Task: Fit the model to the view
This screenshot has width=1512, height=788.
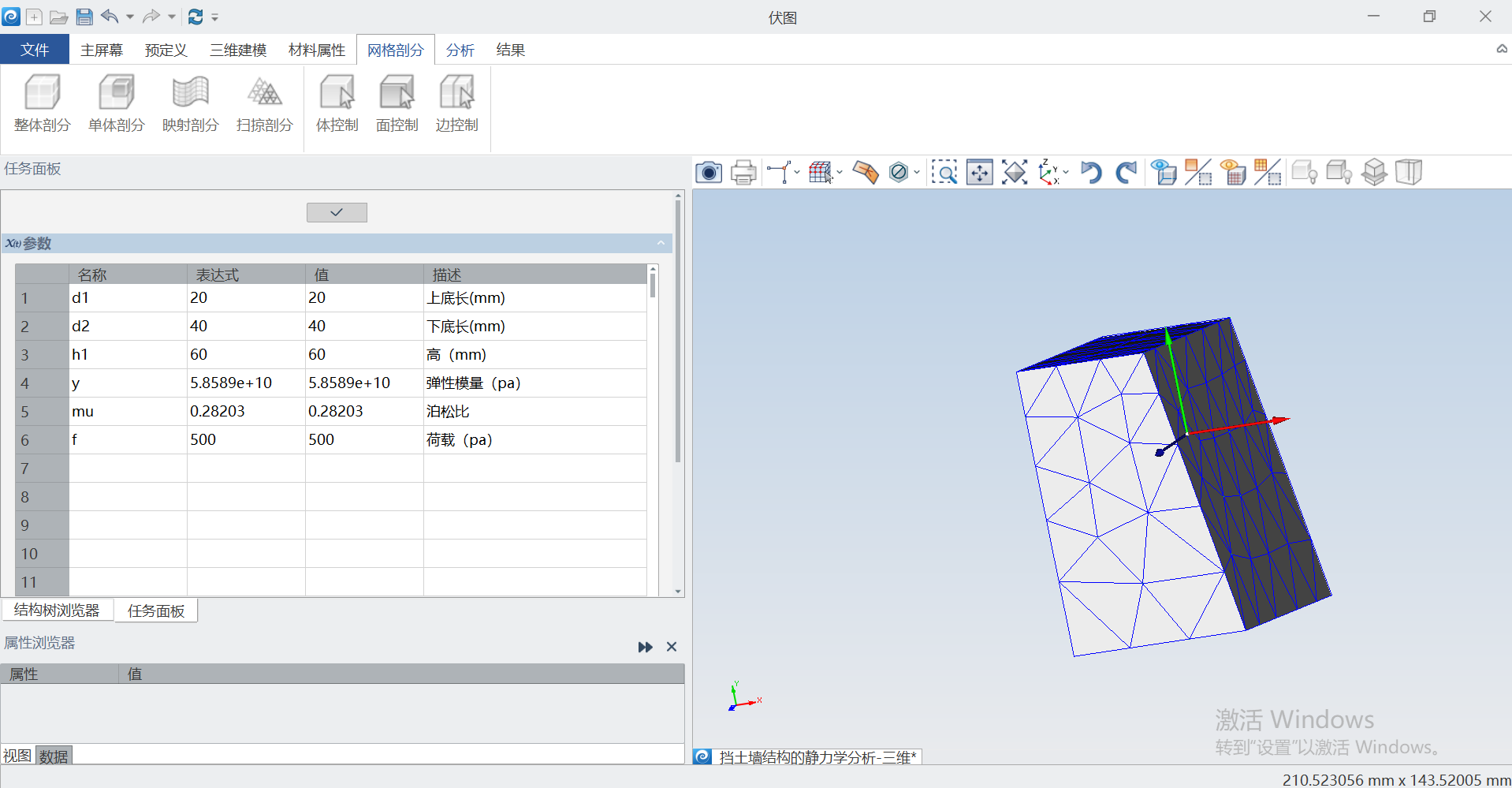Action: pos(1015,172)
